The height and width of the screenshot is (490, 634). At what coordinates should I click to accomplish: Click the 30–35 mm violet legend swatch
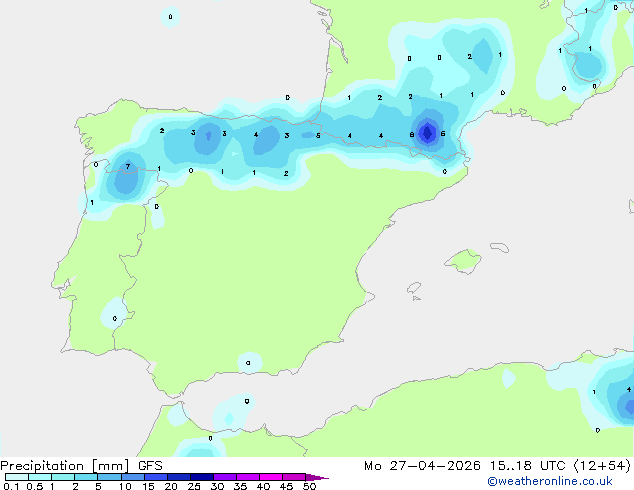click(224, 477)
